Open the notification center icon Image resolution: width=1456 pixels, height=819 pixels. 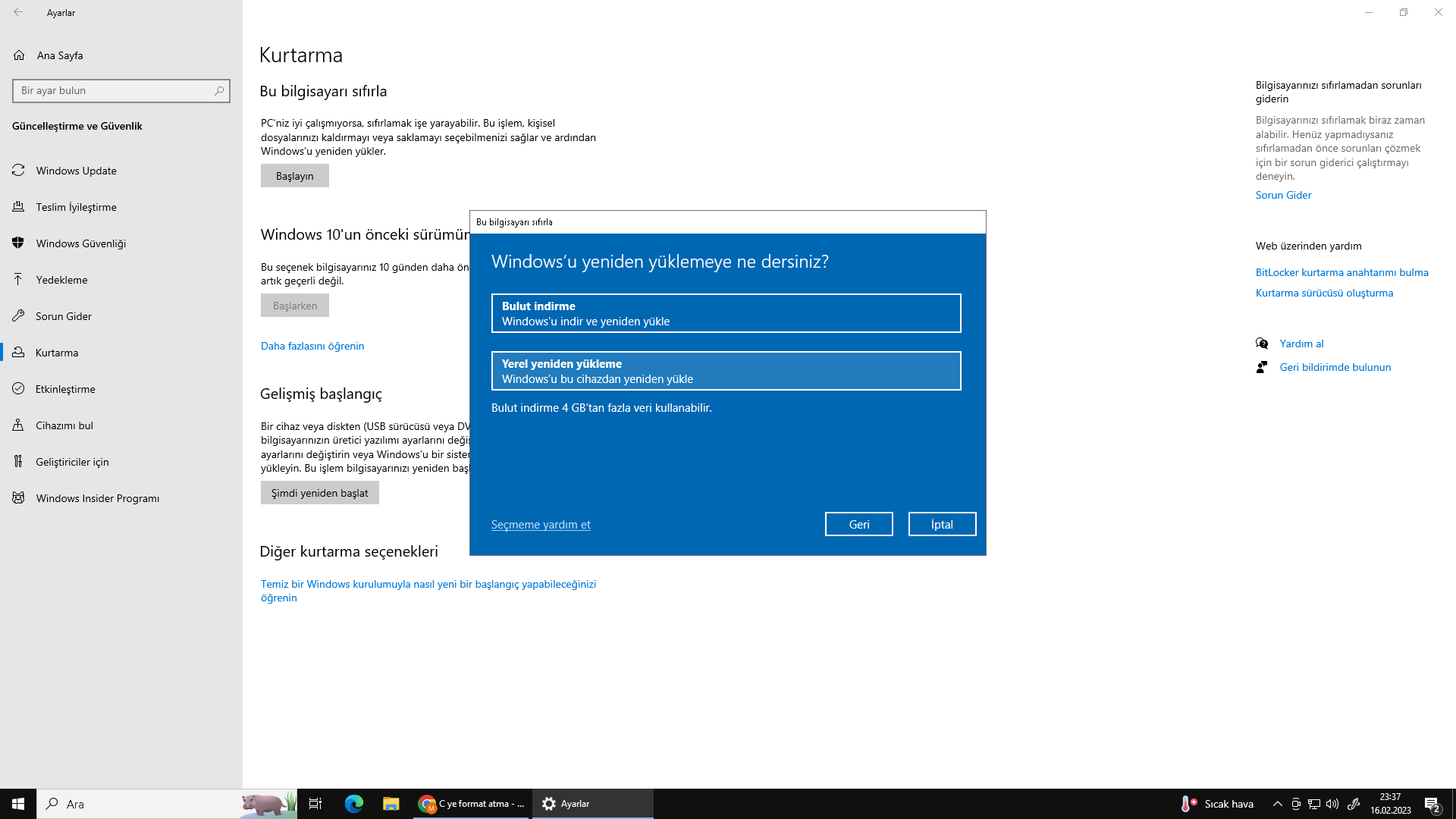[1432, 804]
